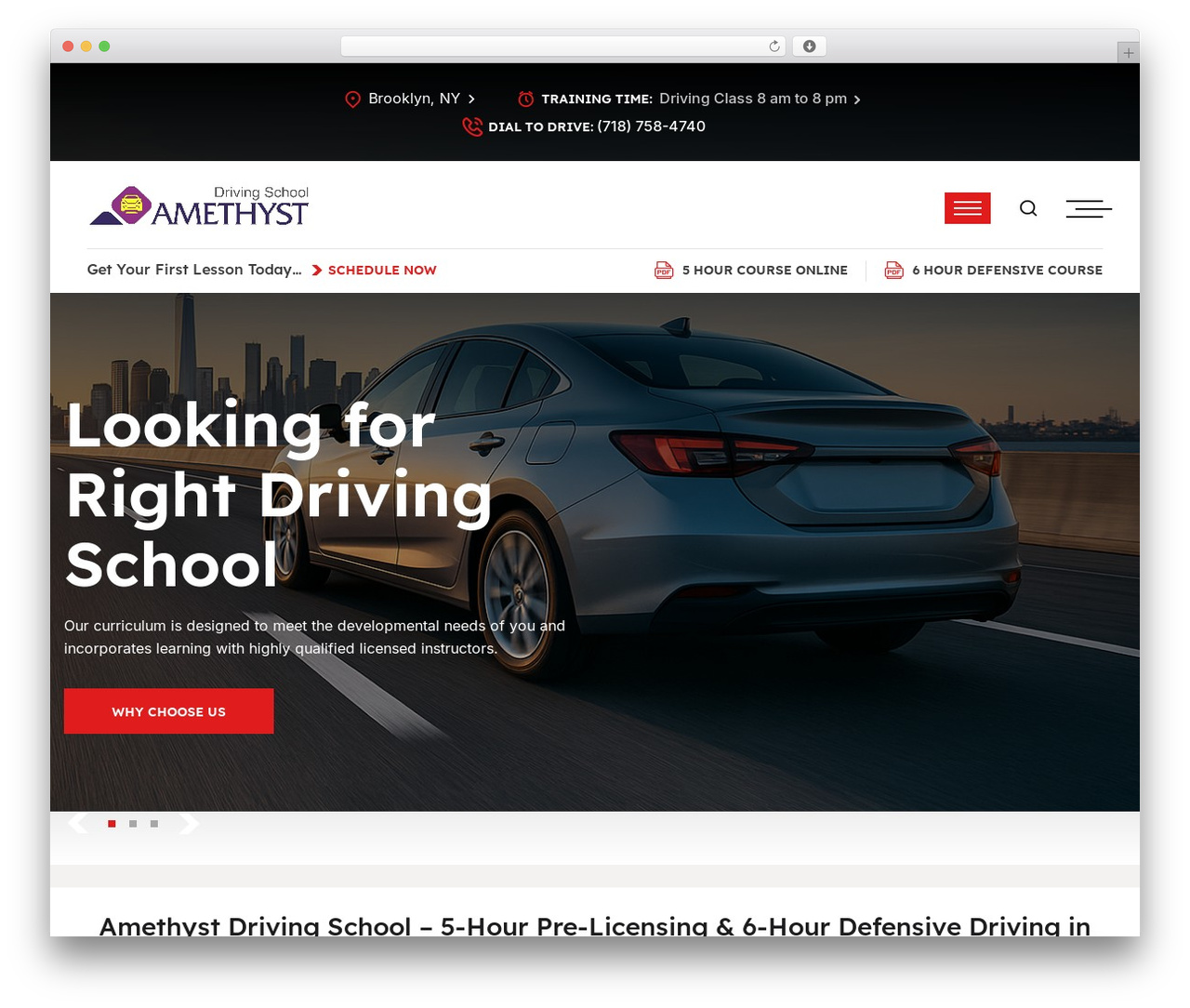Click the Brooklyn, NY location text
The height and width of the screenshot is (1008, 1190).
(414, 99)
